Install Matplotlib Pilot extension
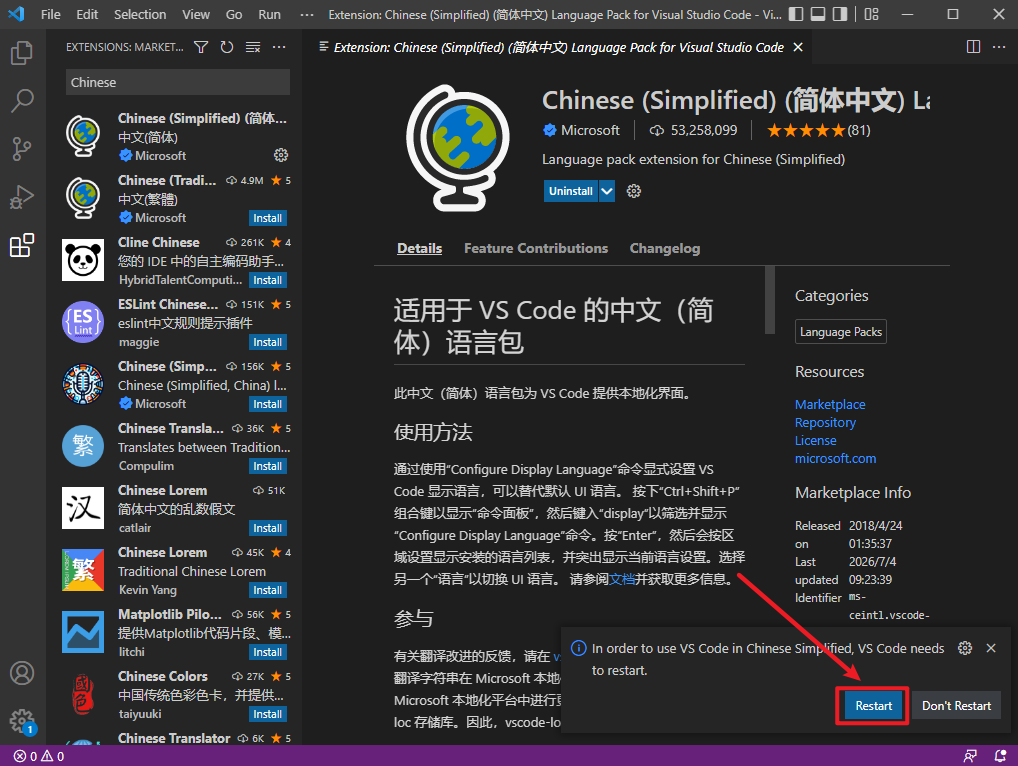Screen dimensions: 1018x766 (x=267, y=652)
